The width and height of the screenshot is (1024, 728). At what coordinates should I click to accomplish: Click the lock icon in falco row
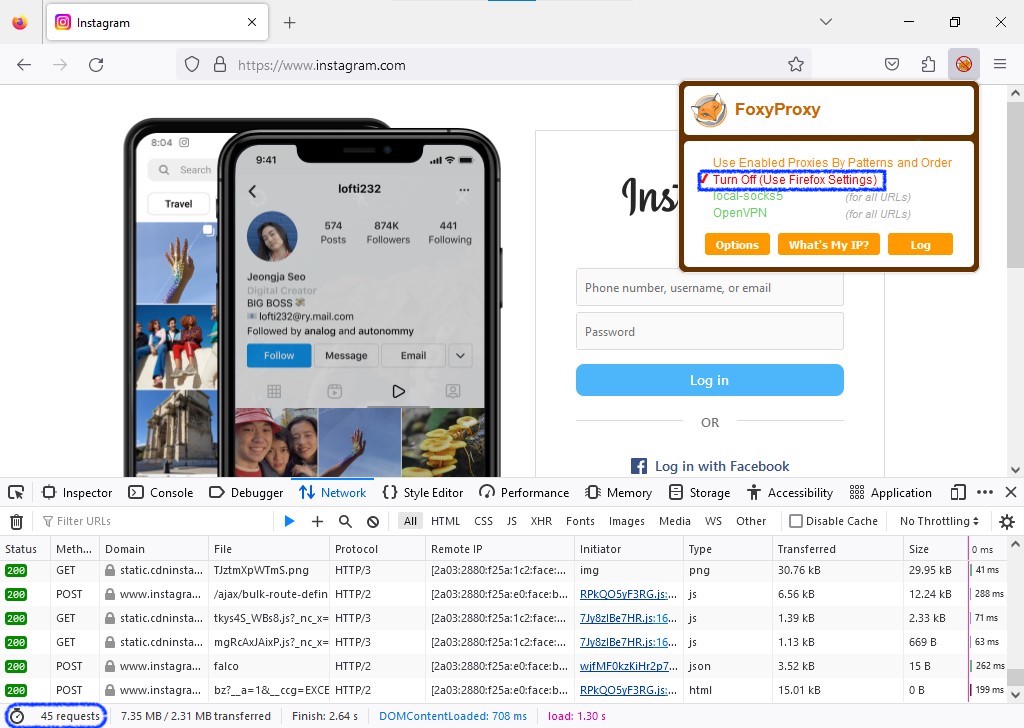pos(110,666)
